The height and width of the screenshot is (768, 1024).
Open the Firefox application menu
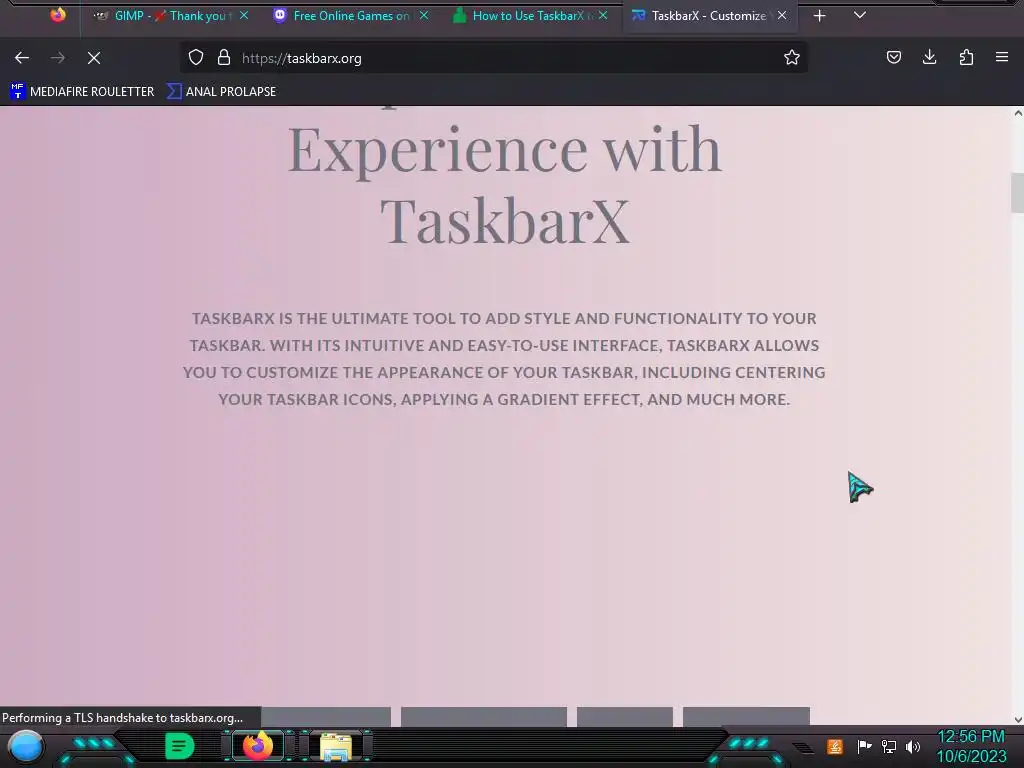click(x=1002, y=57)
